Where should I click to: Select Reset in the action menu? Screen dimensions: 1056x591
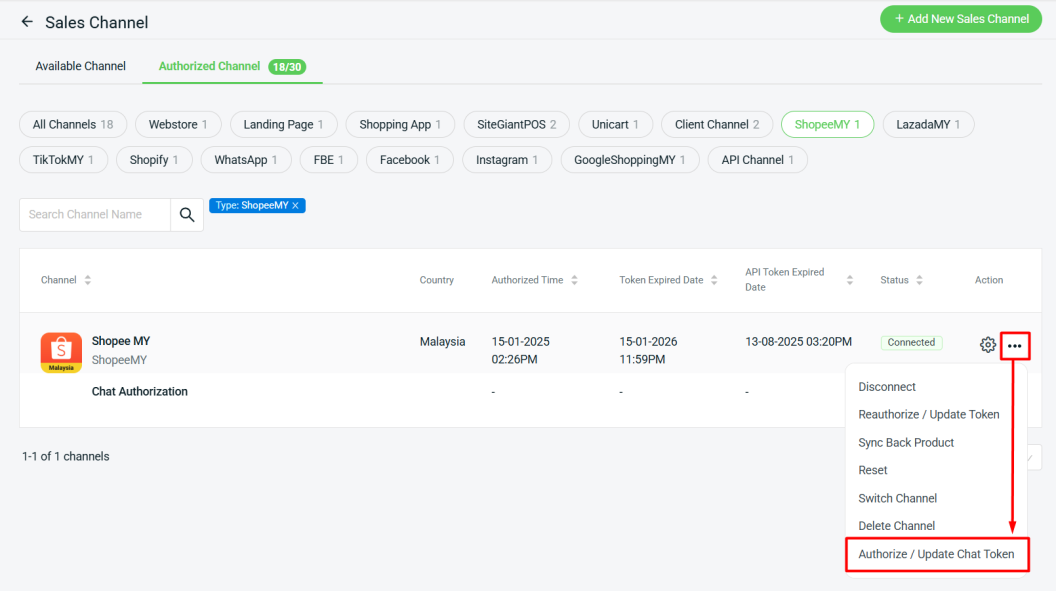(873, 471)
